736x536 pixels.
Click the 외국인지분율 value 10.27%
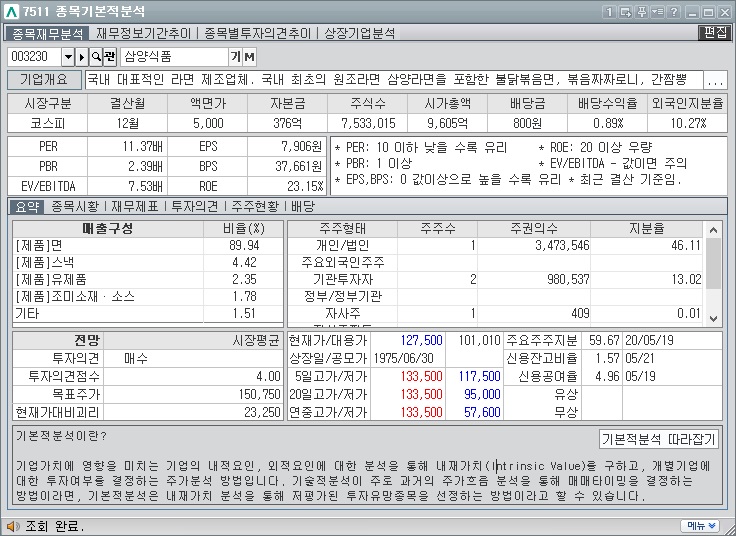688,123
